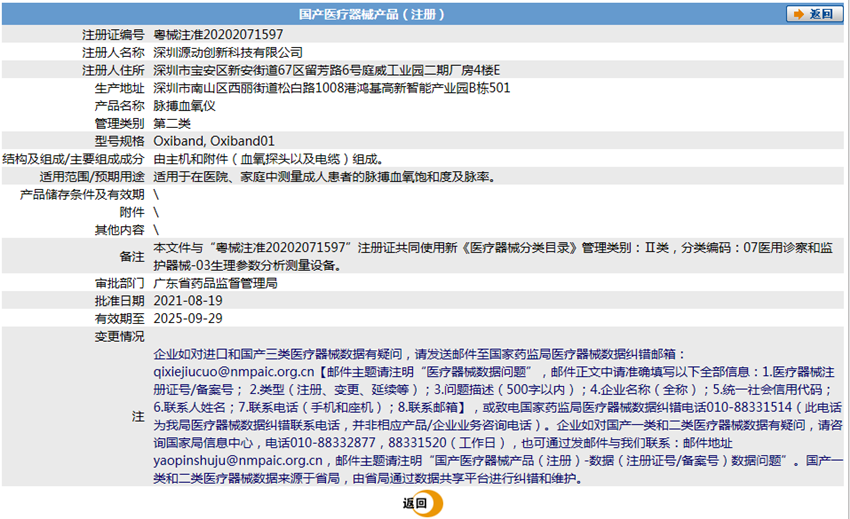Screen dimensions: 850x519
Task: Click approval date 2021-08-19
Action: [188, 301]
